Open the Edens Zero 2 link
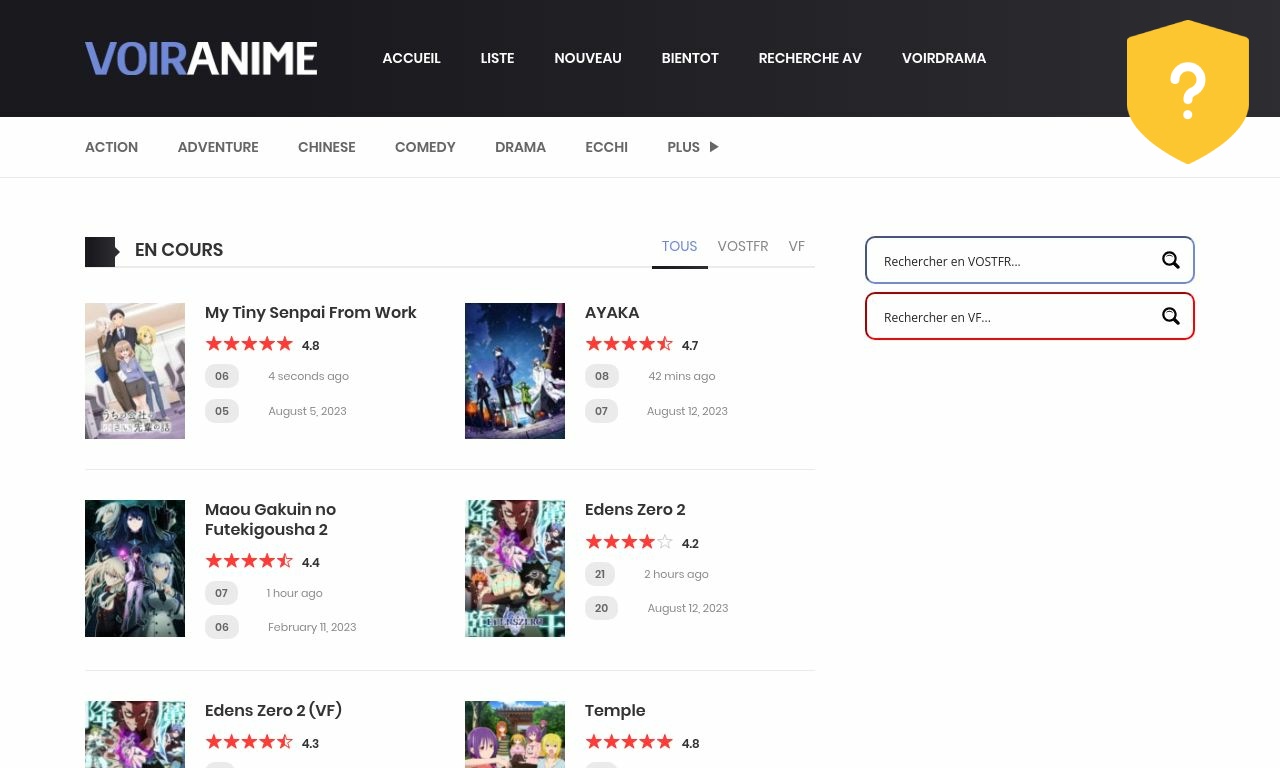This screenshot has height=768, width=1280. [x=635, y=509]
